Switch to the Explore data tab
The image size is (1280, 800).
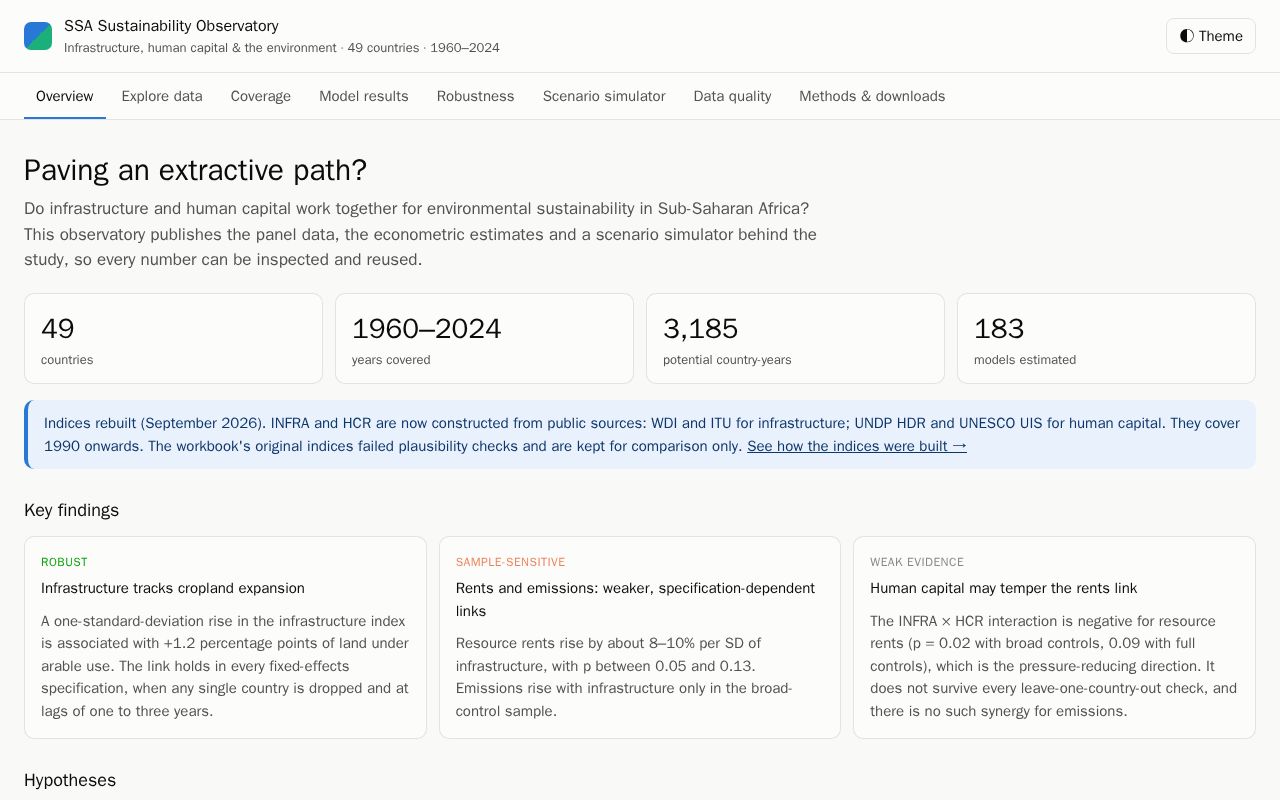162,96
